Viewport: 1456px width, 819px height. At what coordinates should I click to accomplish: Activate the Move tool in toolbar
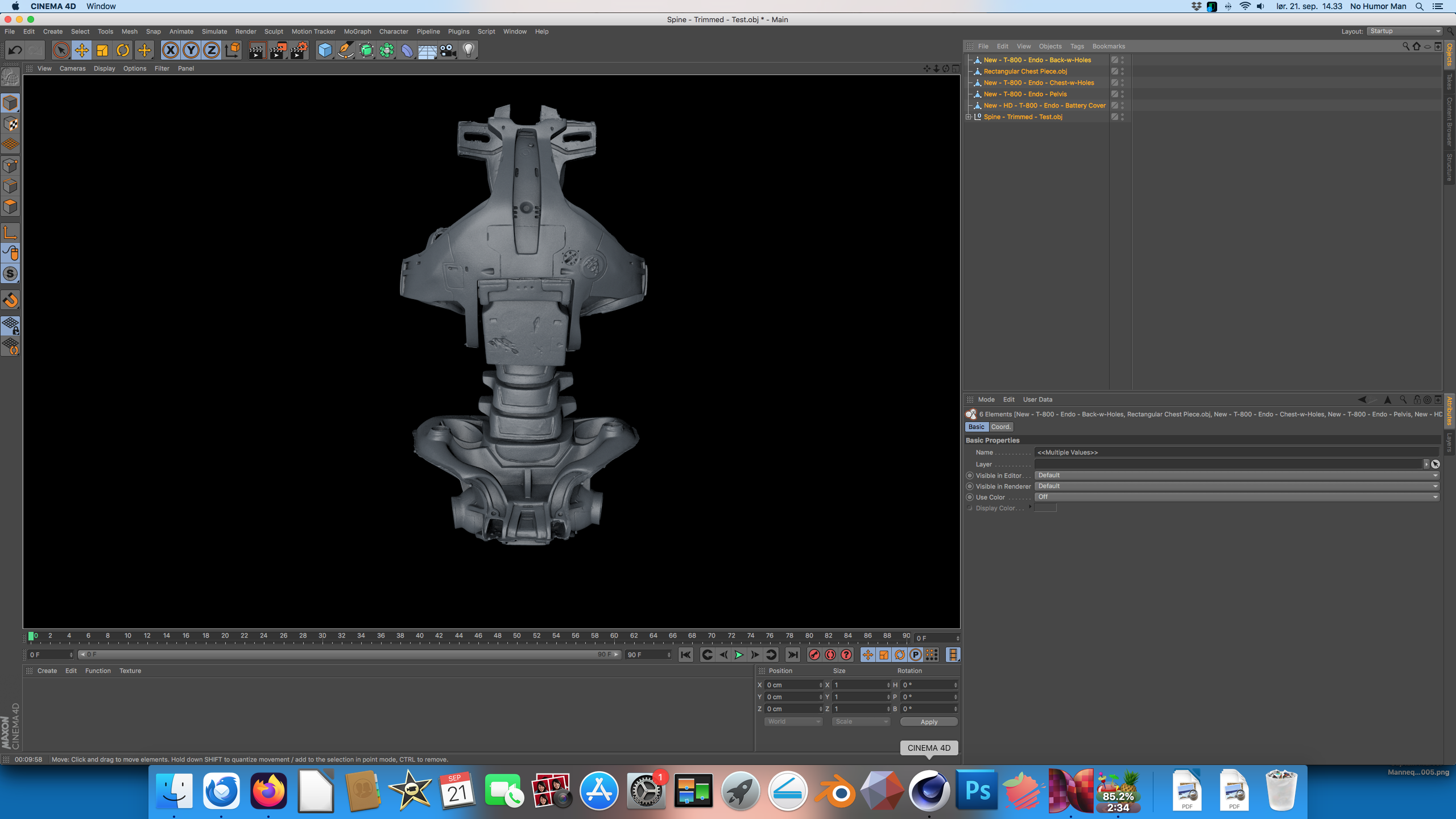(82, 50)
